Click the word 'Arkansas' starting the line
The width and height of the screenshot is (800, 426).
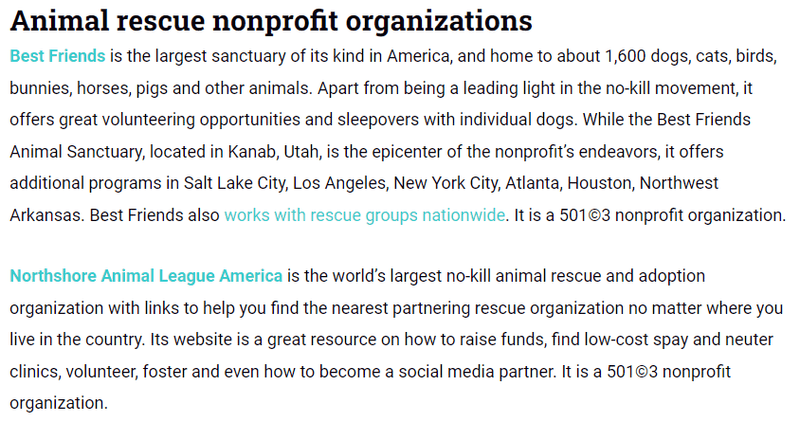(47, 215)
